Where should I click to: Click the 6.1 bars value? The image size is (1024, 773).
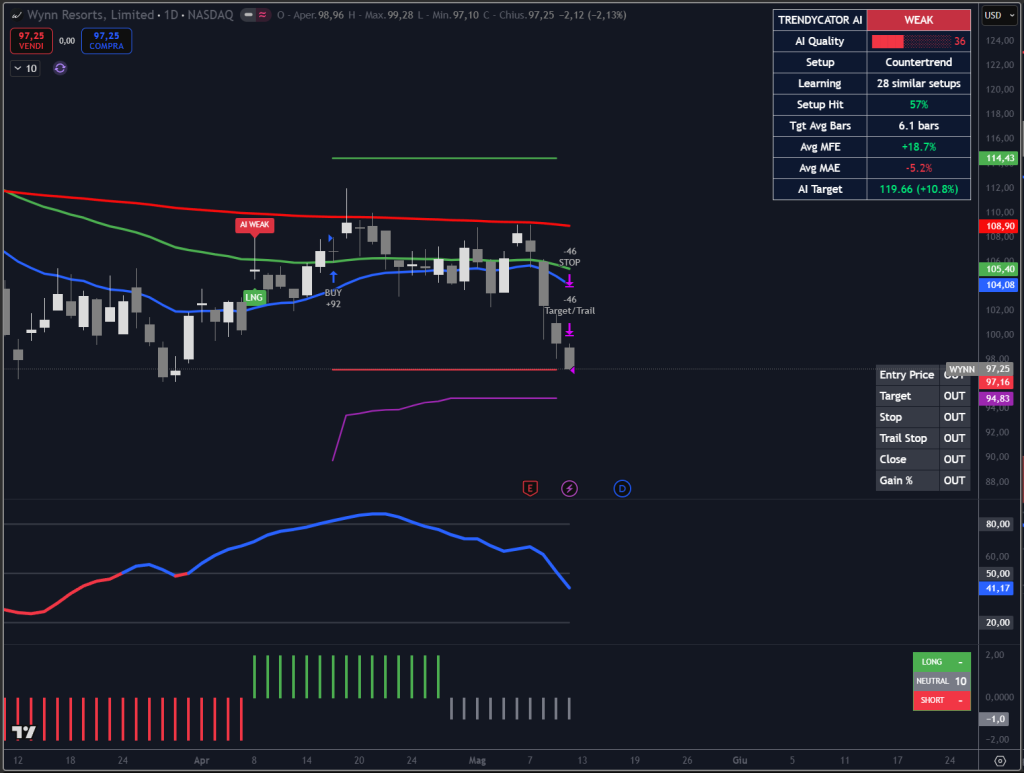tap(918, 125)
